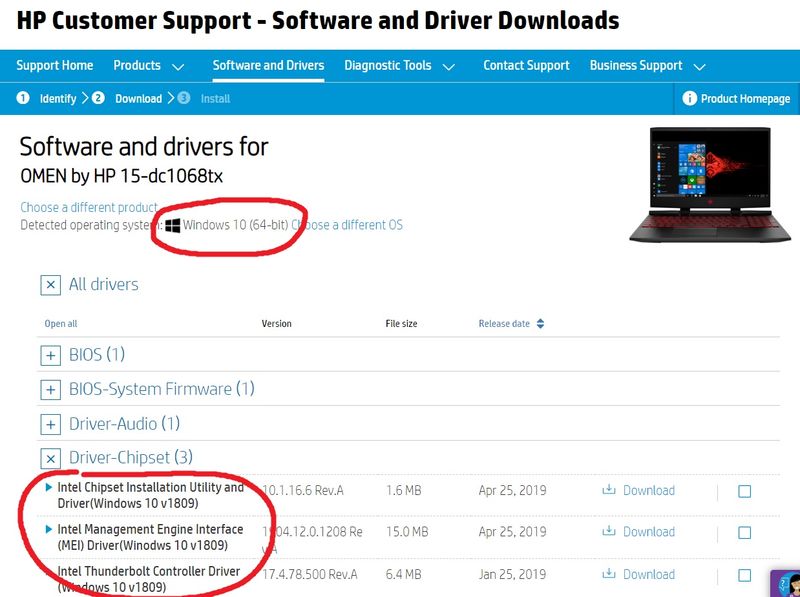
Task: Click the Release date sort arrows icon
Action: (x=541, y=324)
